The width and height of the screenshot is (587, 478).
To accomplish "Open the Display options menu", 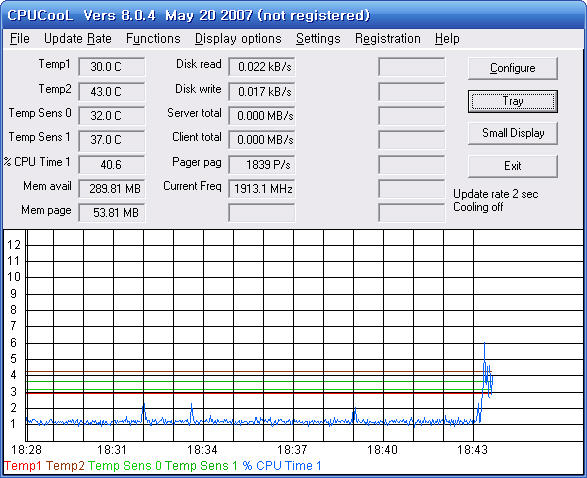I will 238,39.
